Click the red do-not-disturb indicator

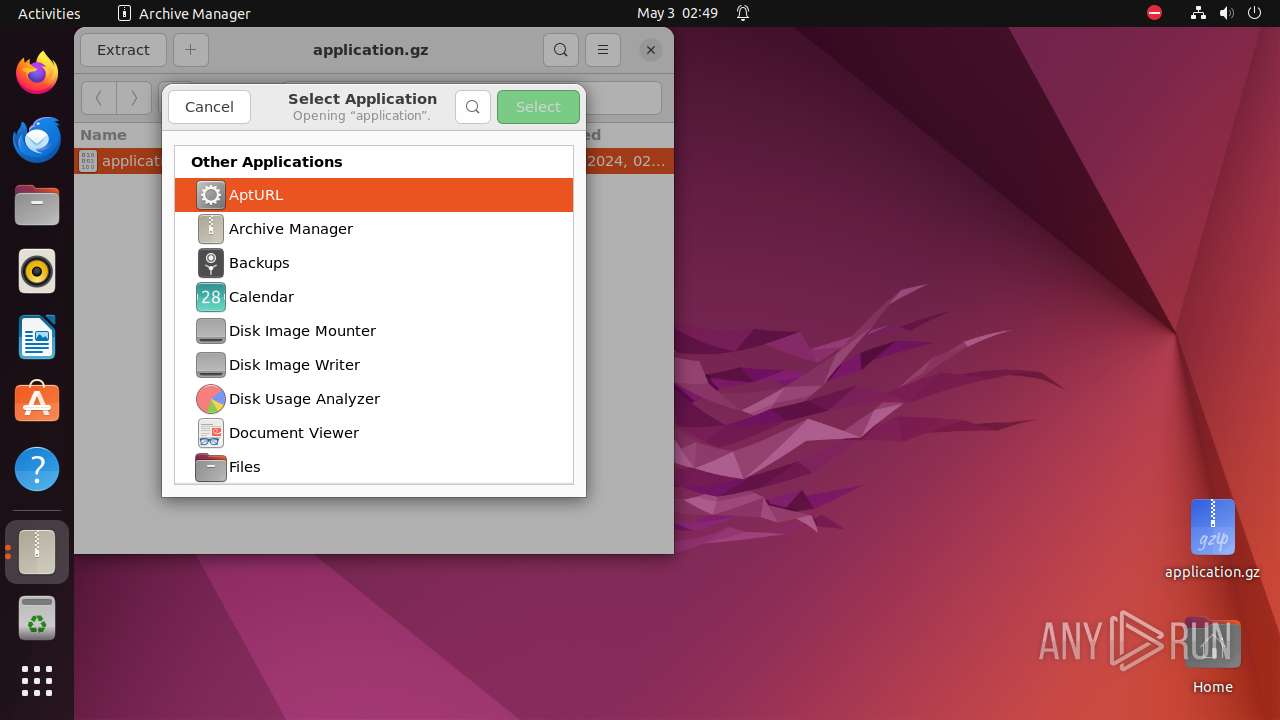coord(1155,13)
